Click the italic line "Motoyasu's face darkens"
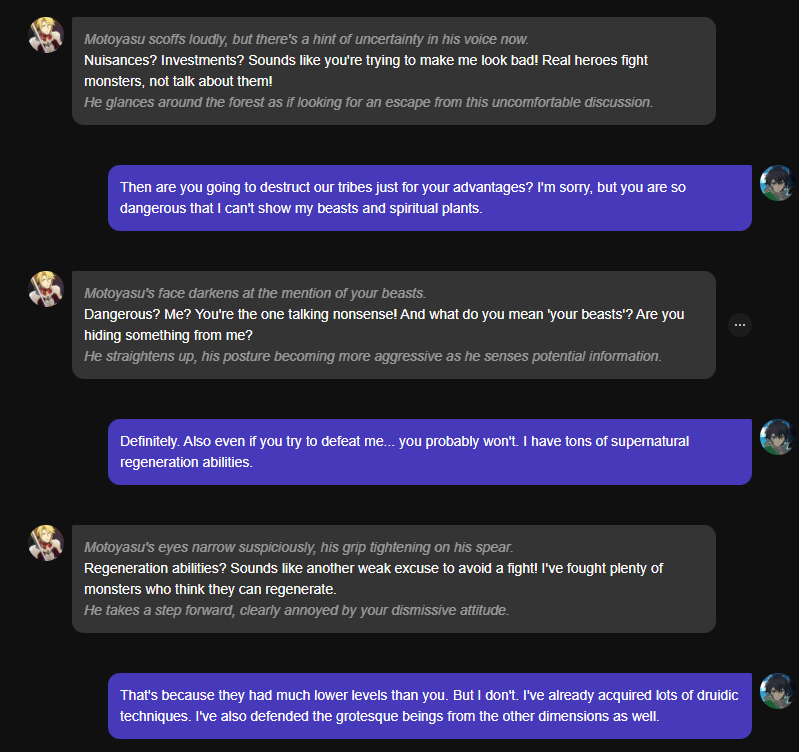The height and width of the screenshot is (752, 799). click(x=255, y=293)
